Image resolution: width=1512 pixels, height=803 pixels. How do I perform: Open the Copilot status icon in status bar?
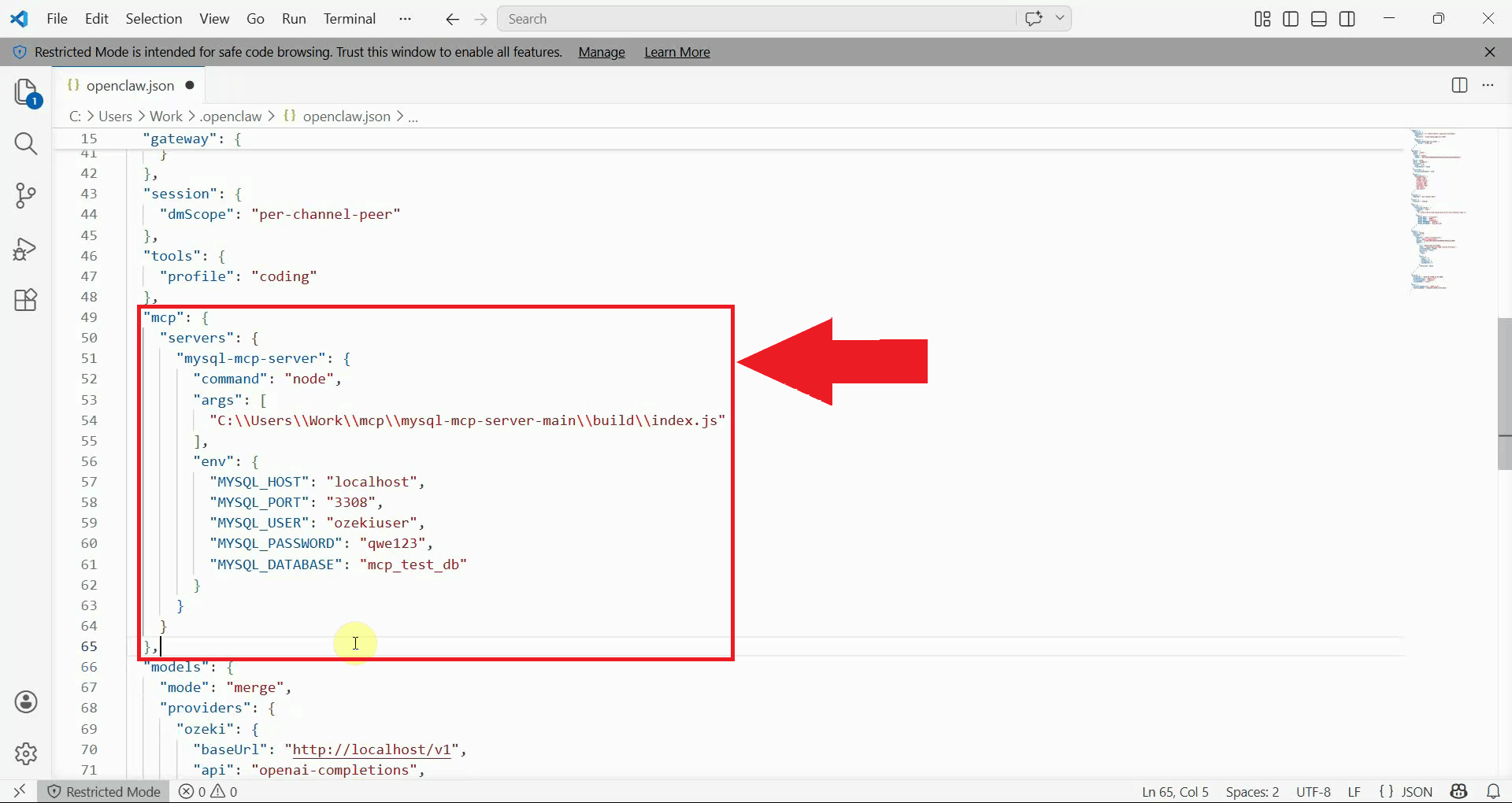click(1459, 791)
